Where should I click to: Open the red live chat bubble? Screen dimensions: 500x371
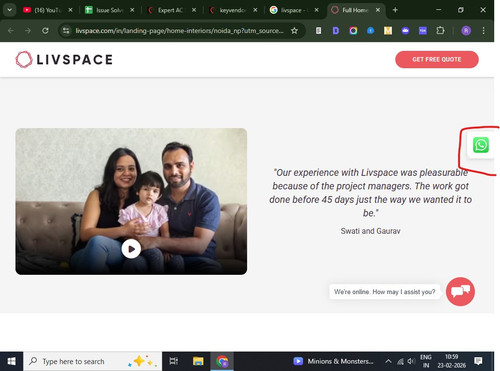(460, 291)
